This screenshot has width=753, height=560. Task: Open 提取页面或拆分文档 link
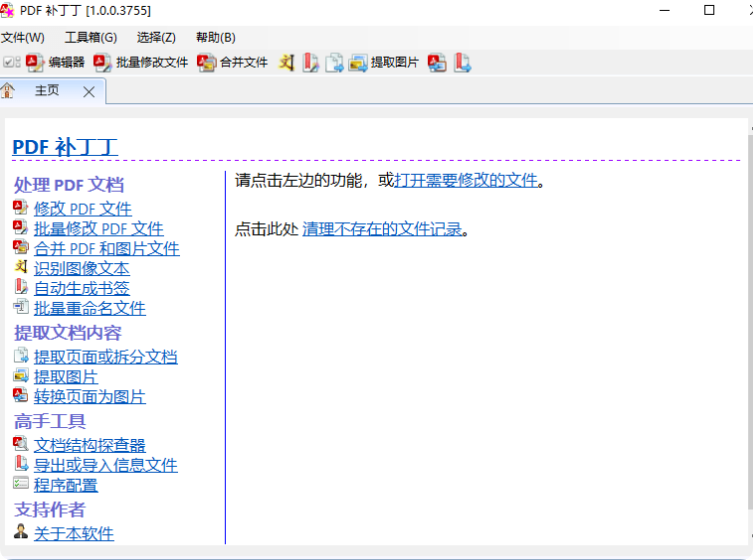[106, 357]
